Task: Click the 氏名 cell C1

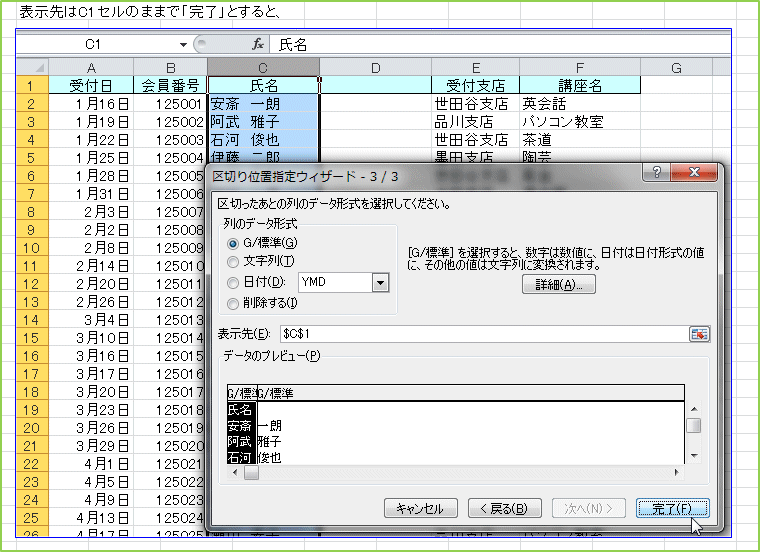Action: click(263, 86)
